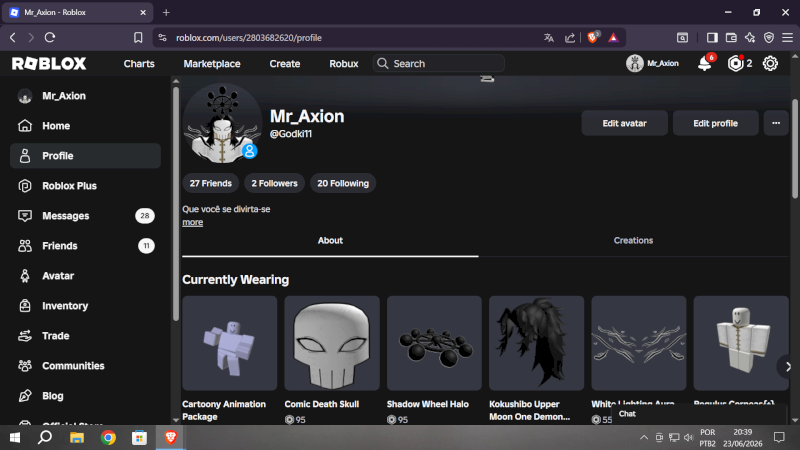800x450 pixels.
Task: Open Trade from the sidebar
Action: click(85, 336)
